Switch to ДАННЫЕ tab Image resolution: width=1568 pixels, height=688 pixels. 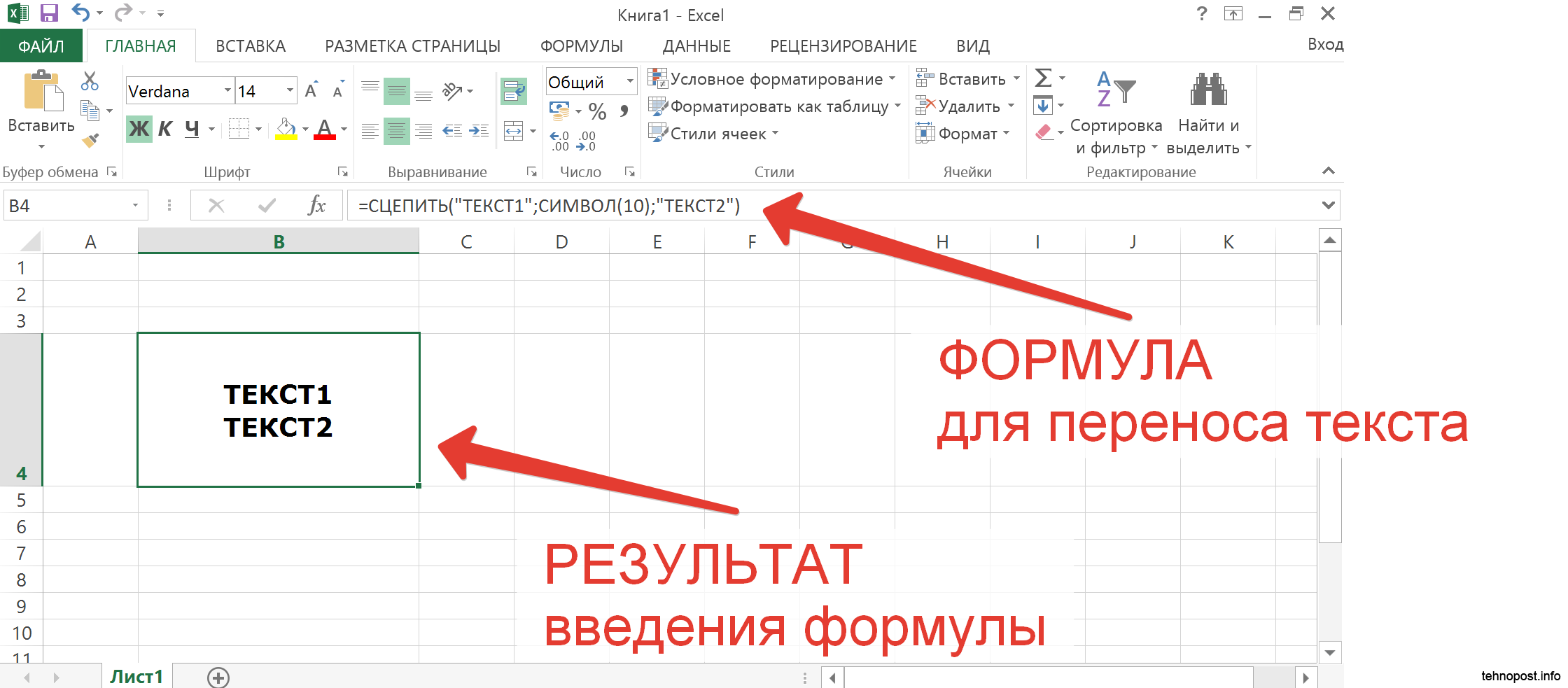[x=696, y=46]
